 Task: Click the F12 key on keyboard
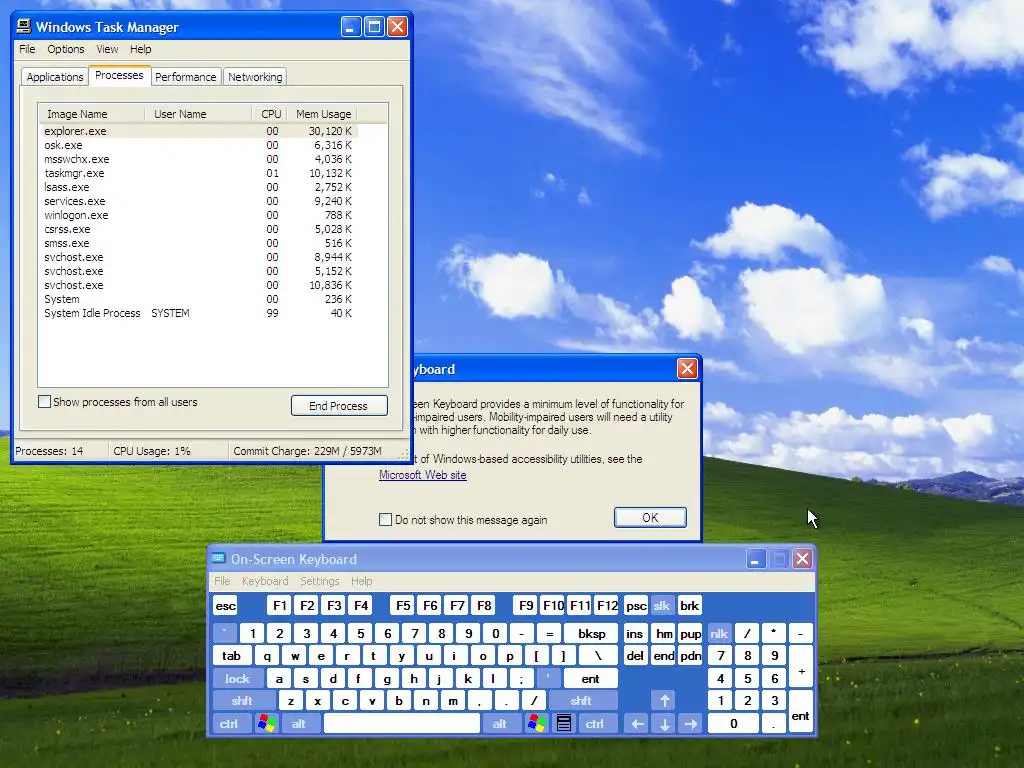(607, 605)
